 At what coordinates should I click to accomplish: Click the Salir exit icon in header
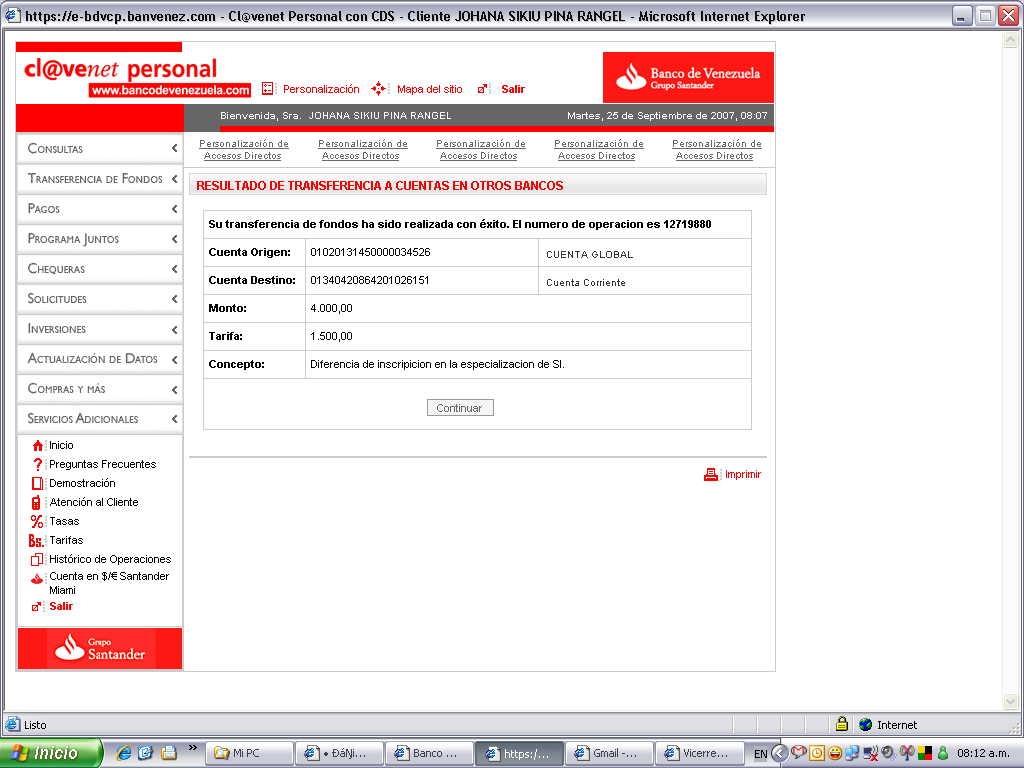pos(483,89)
